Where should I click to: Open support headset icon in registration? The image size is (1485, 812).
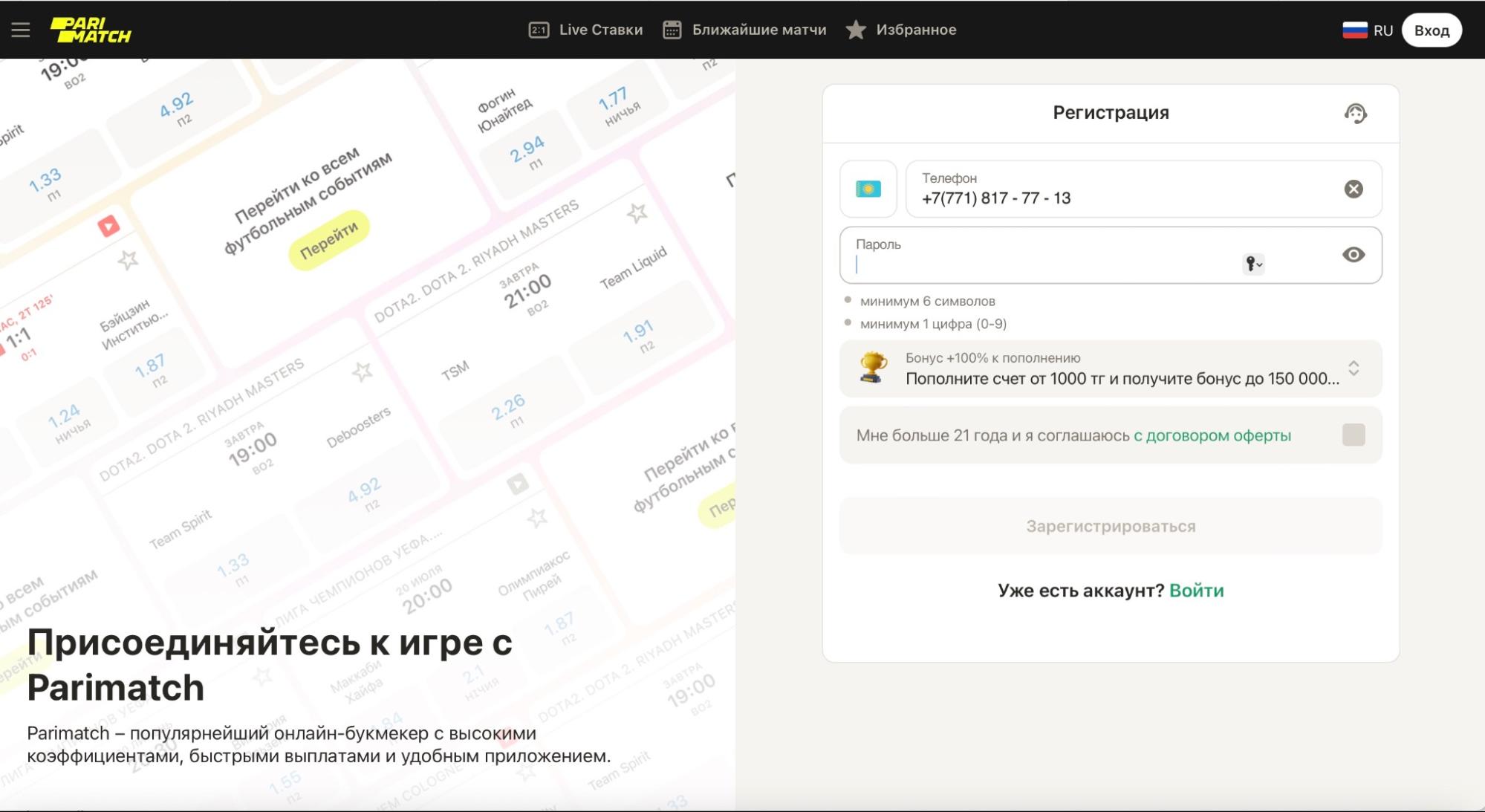pos(1356,113)
